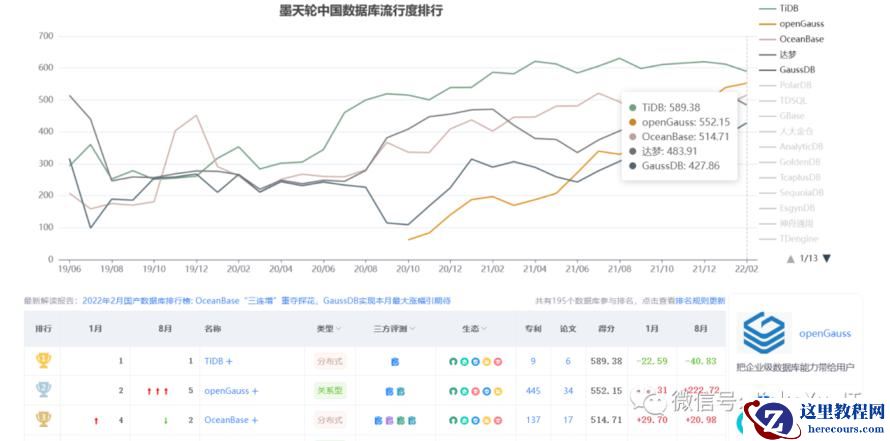Click the 专利 column header
This screenshot has height=441, width=890.
click(x=533, y=329)
